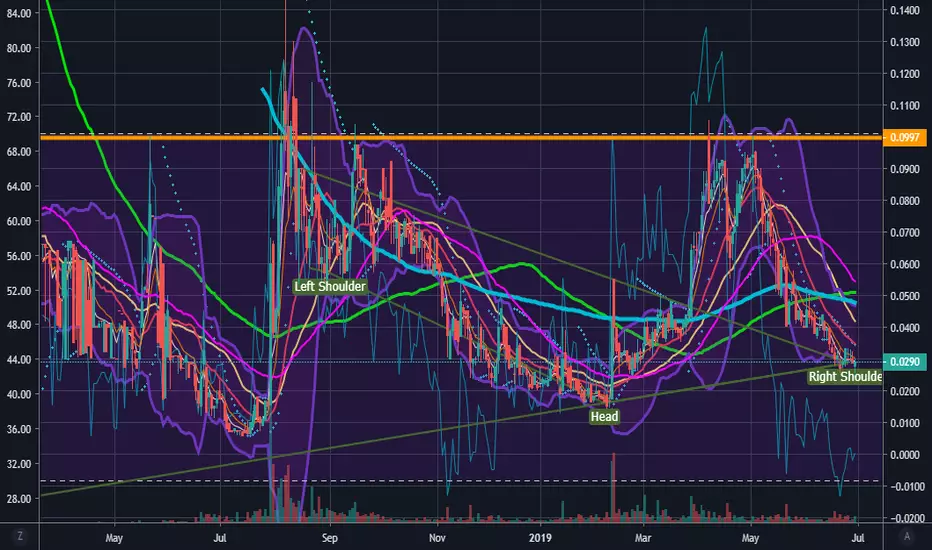Click the 0.1200 value on right price scale
The height and width of the screenshot is (550, 932).
[x=905, y=74]
